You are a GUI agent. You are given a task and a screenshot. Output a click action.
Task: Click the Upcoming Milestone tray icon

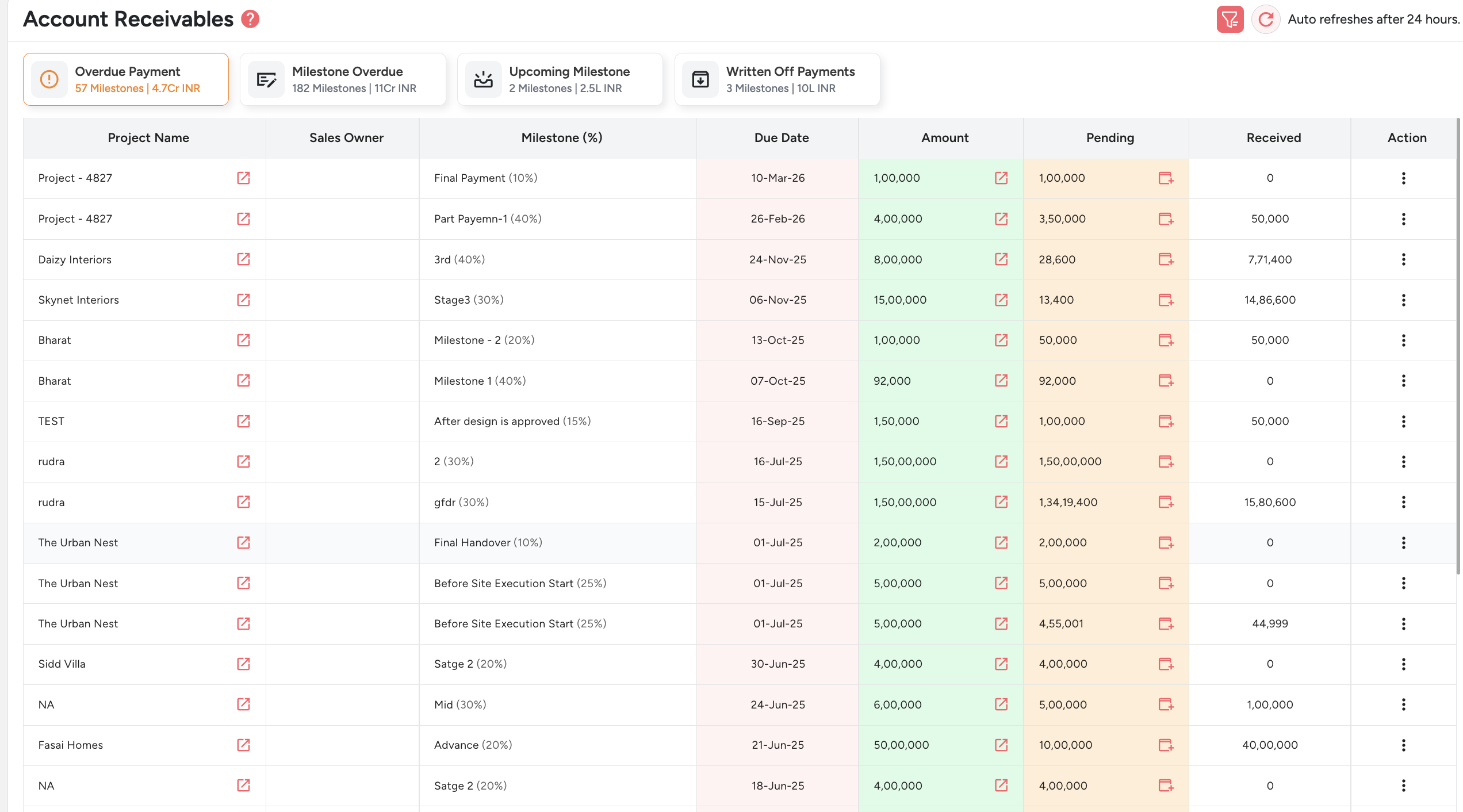484,79
